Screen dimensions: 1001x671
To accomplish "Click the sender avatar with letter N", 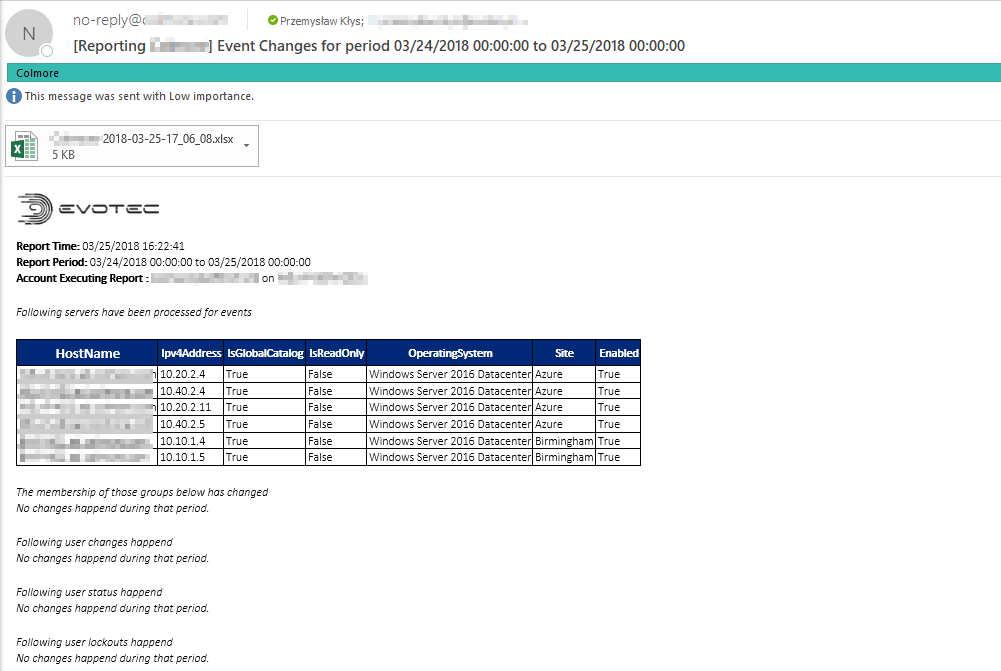I will point(31,33).
